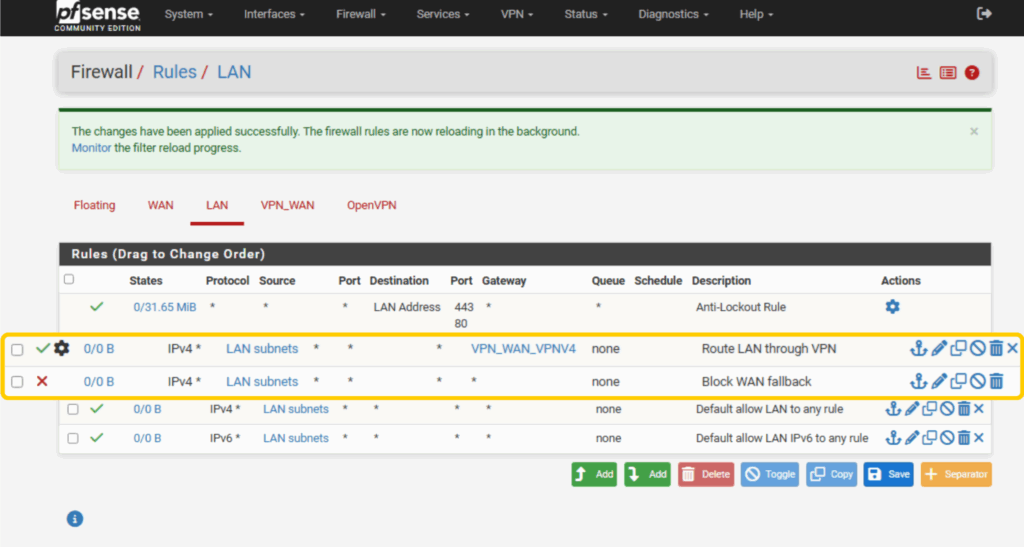Open Anti-Lockout Rule settings gear
This screenshot has width=1024, height=547.
(892, 306)
